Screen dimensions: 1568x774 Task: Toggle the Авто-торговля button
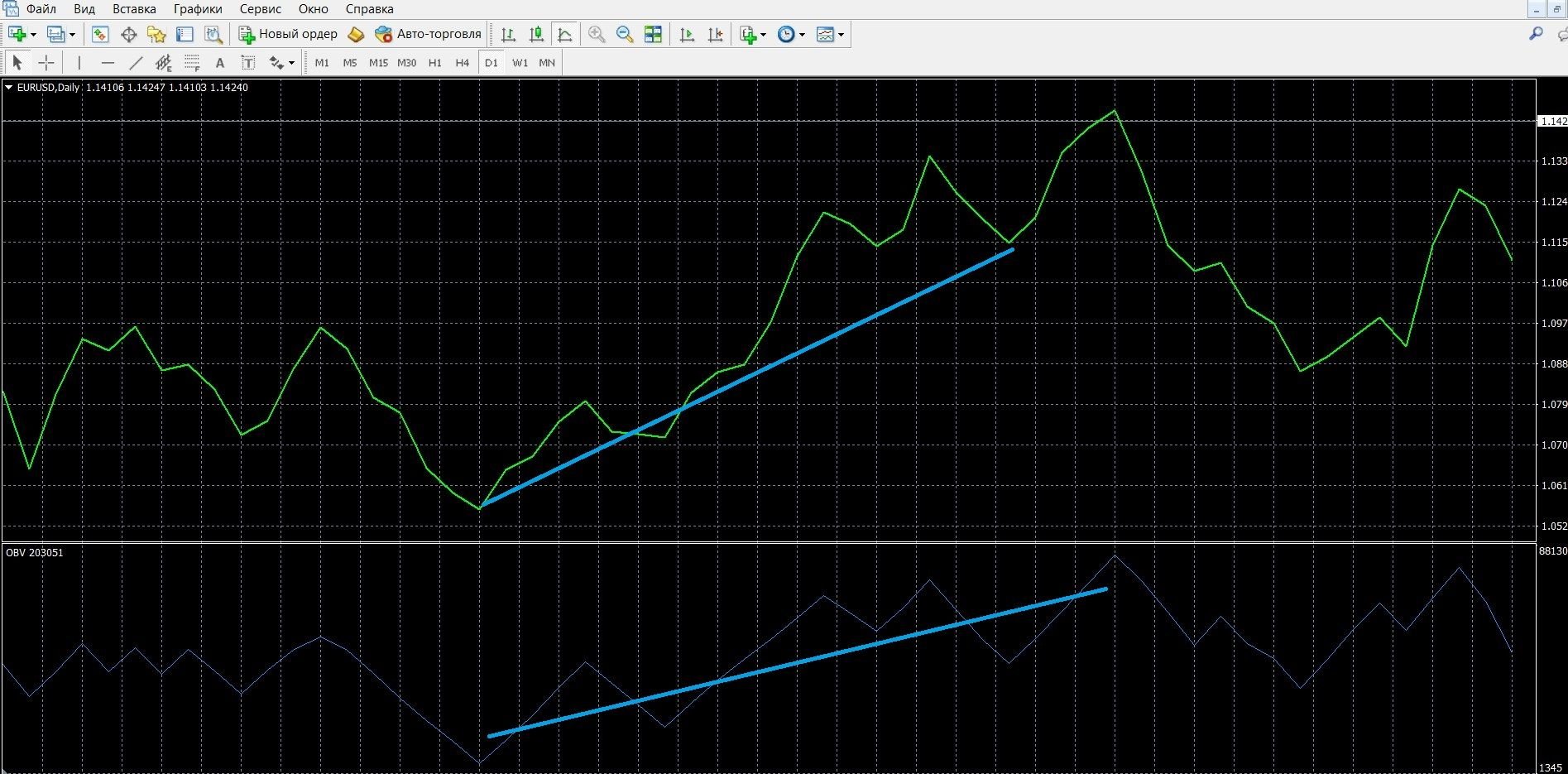[x=428, y=34]
